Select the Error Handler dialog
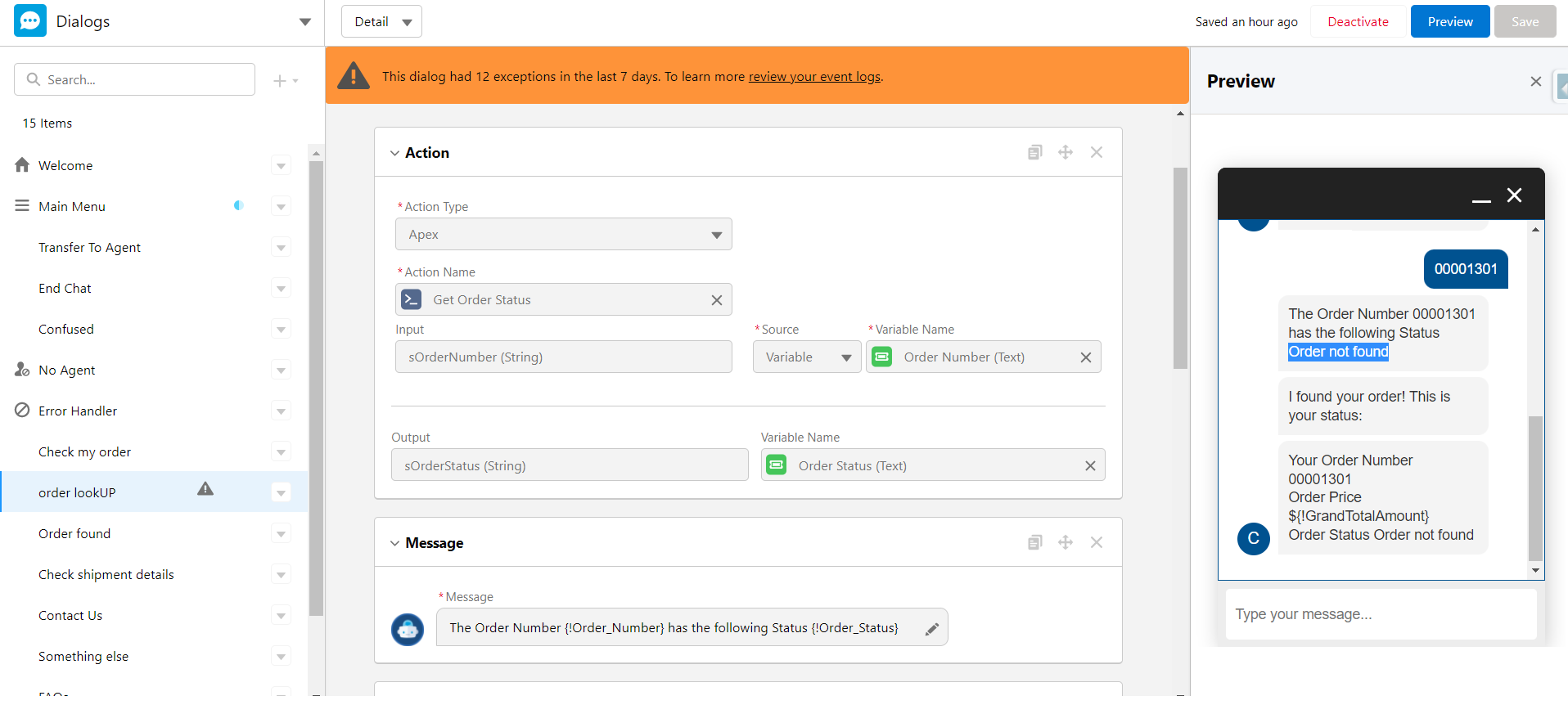The height and width of the screenshot is (705, 1568). pos(78,411)
